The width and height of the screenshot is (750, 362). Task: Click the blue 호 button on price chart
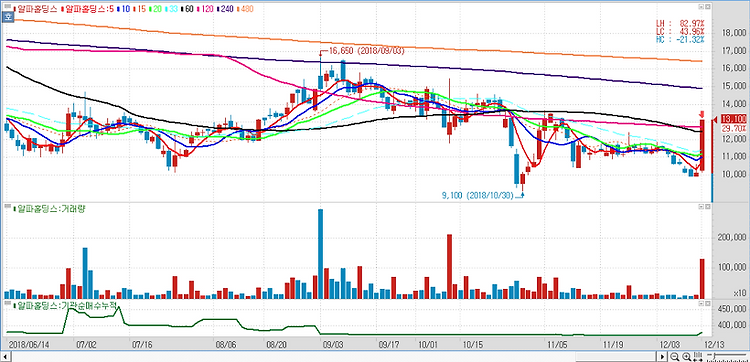tap(8, 17)
